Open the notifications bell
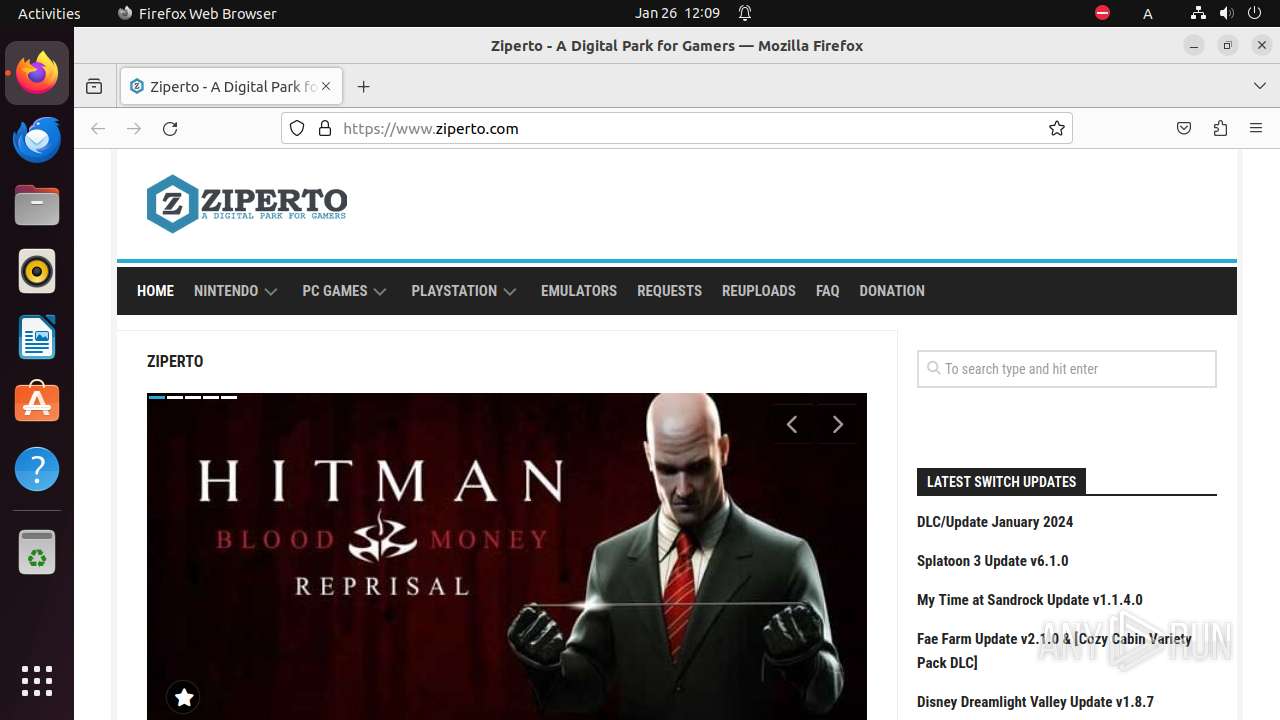The width and height of the screenshot is (1280, 720). (745, 13)
